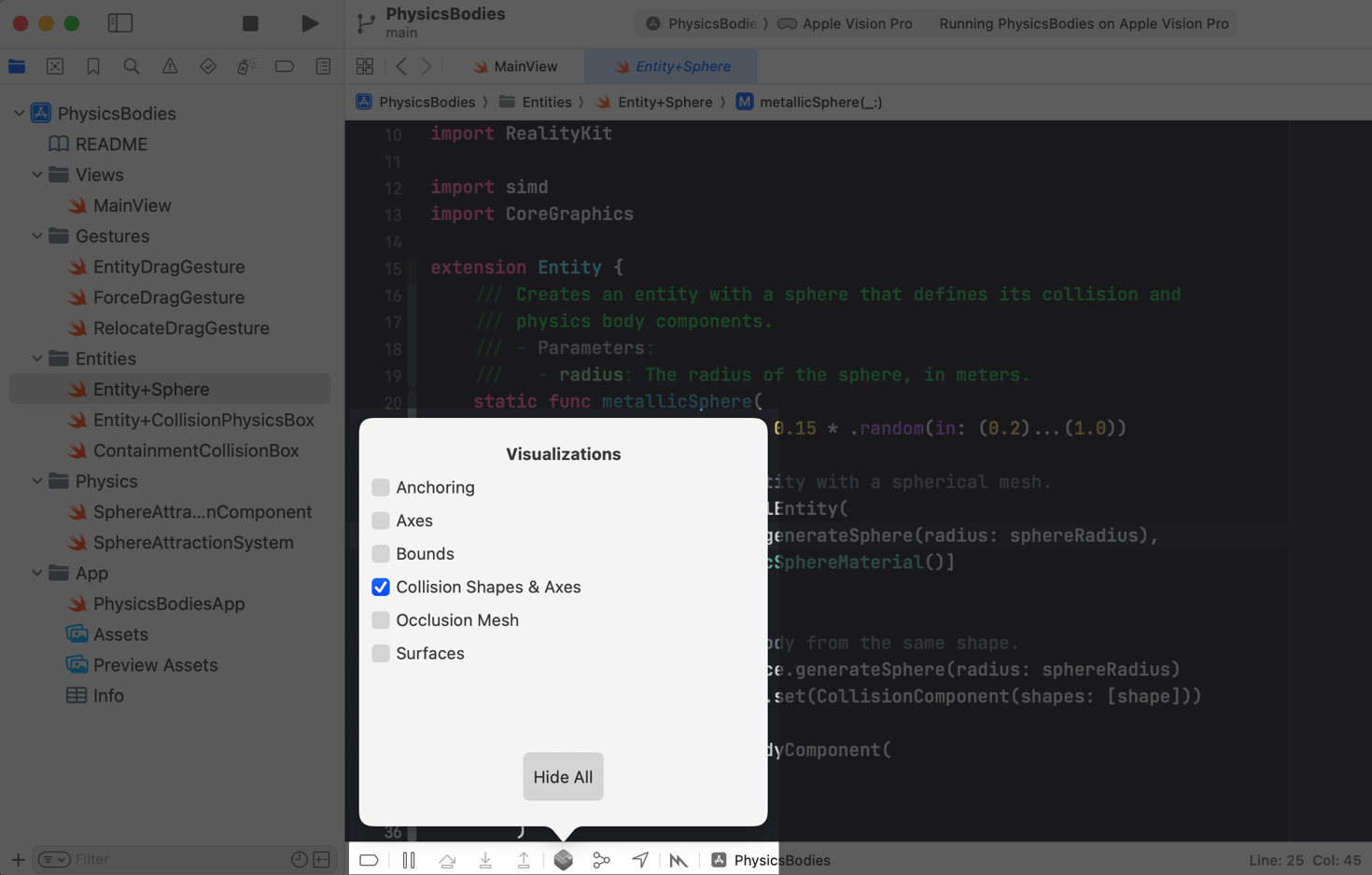This screenshot has height=875, width=1372.
Task: Open EntityDragGesture in navigator
Action: pos(168,267)
